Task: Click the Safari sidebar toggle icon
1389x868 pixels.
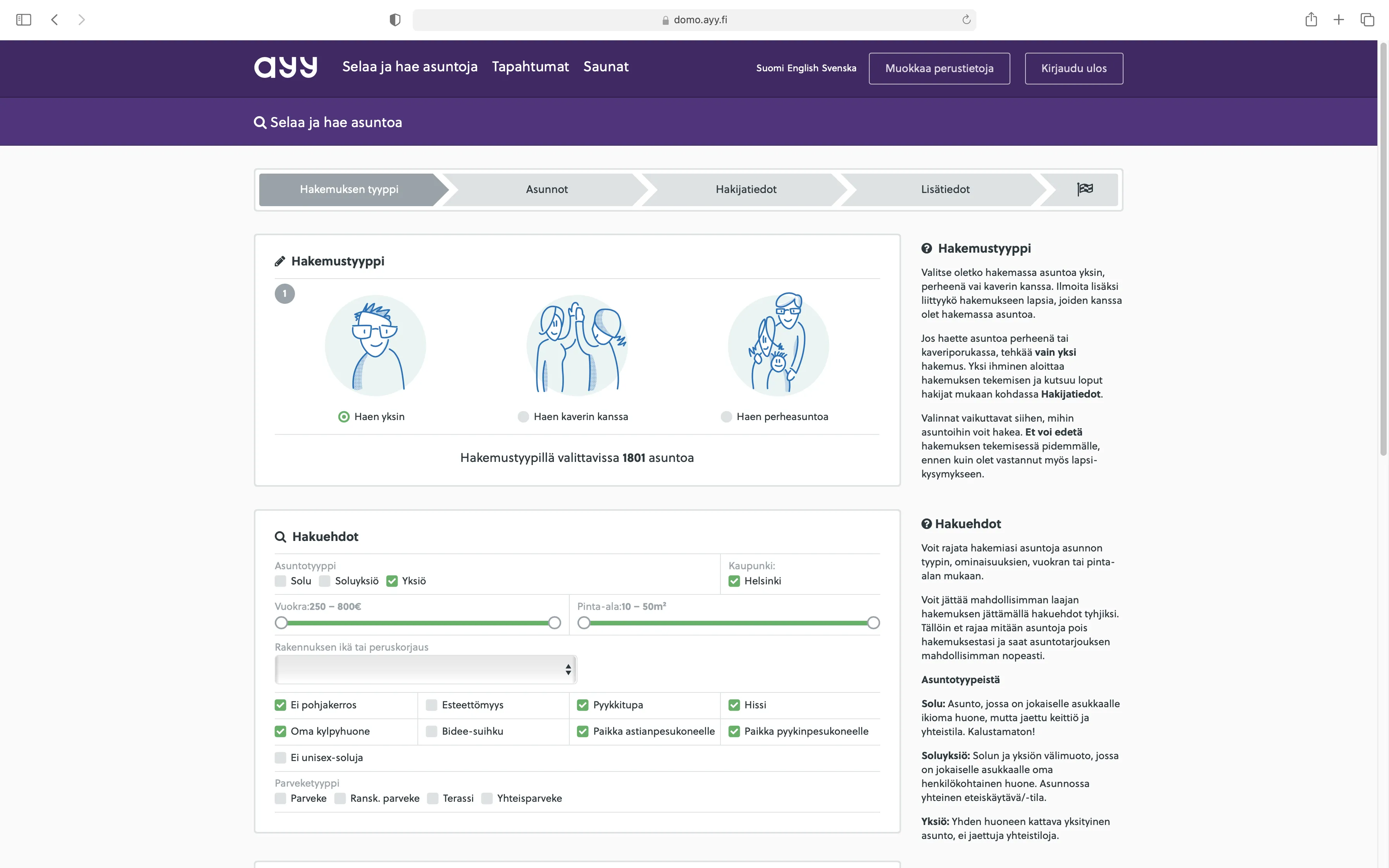Action: [24, 19]
